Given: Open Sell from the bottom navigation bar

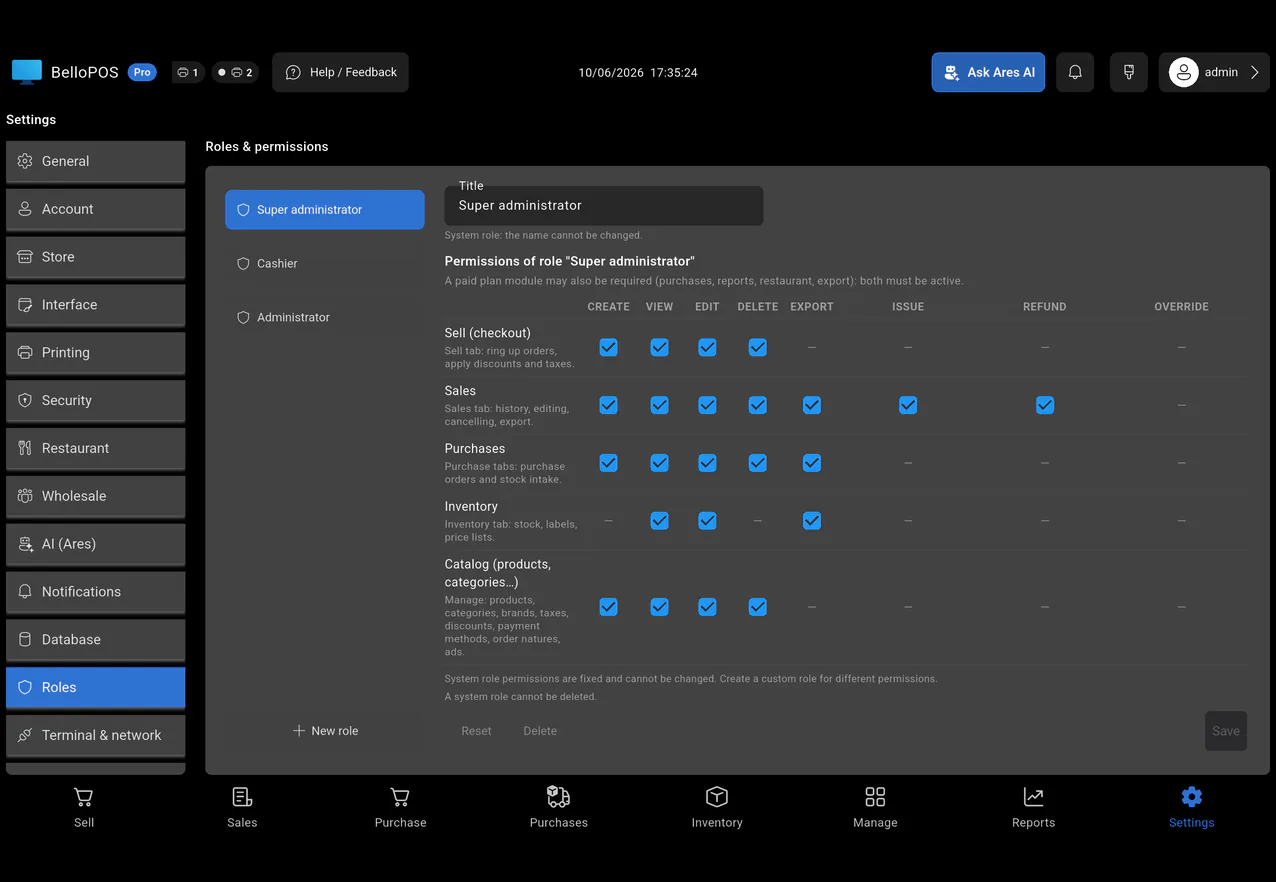Looking at the screenshot, I should [x=84, y=808].
